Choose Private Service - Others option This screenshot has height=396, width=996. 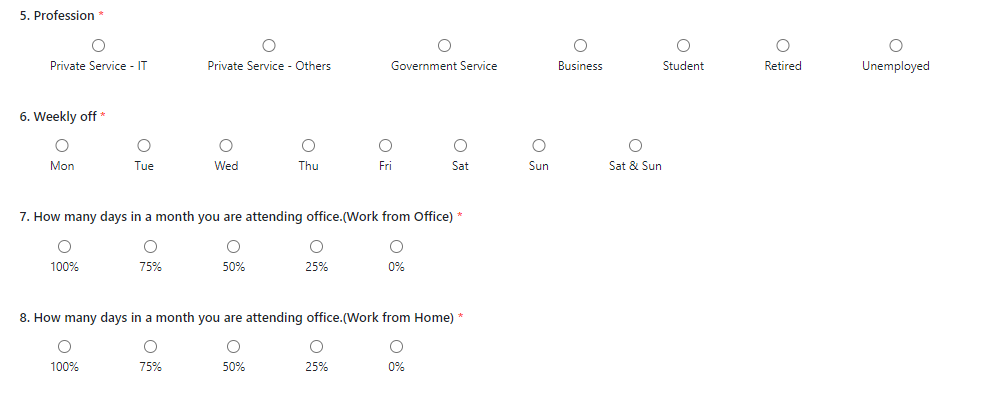(269, 46)
